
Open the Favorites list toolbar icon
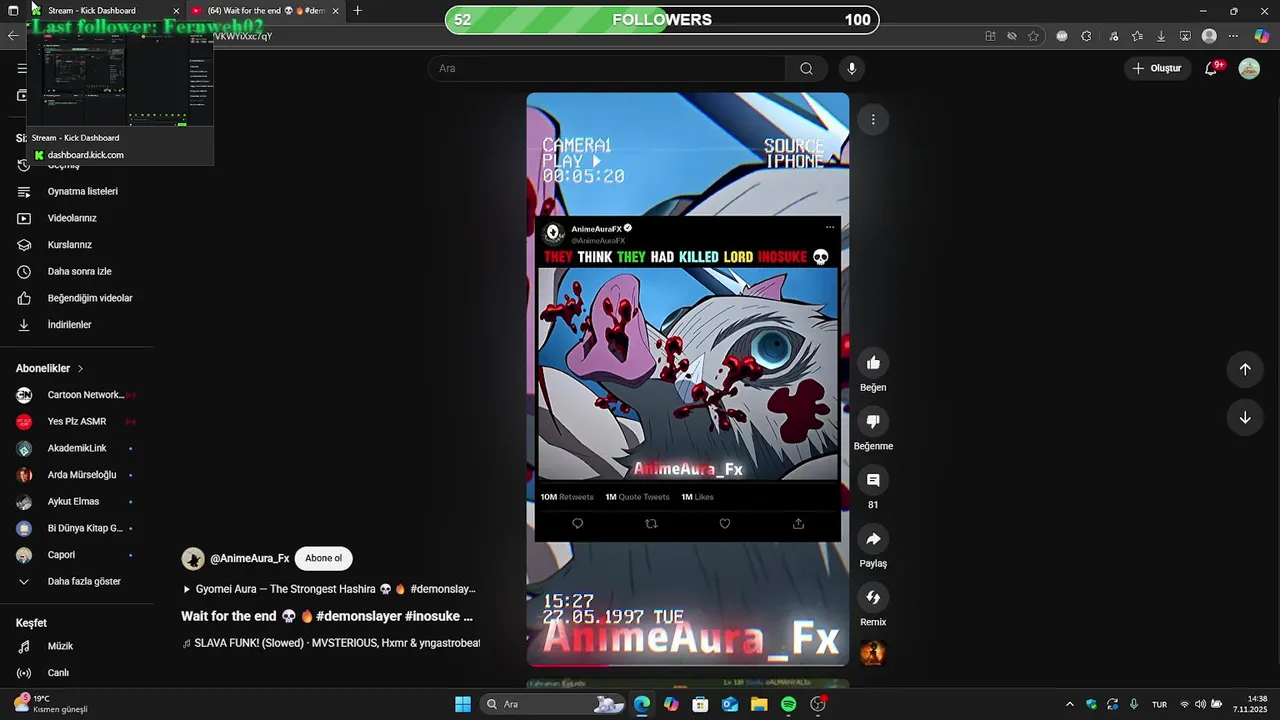[1137, 36]
